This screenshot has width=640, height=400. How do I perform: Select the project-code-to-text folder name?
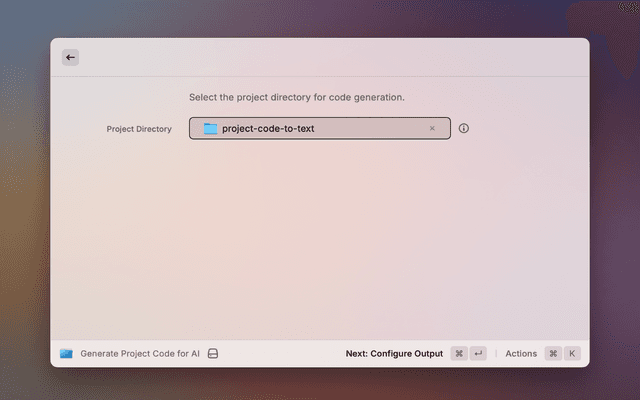[268, 128]
